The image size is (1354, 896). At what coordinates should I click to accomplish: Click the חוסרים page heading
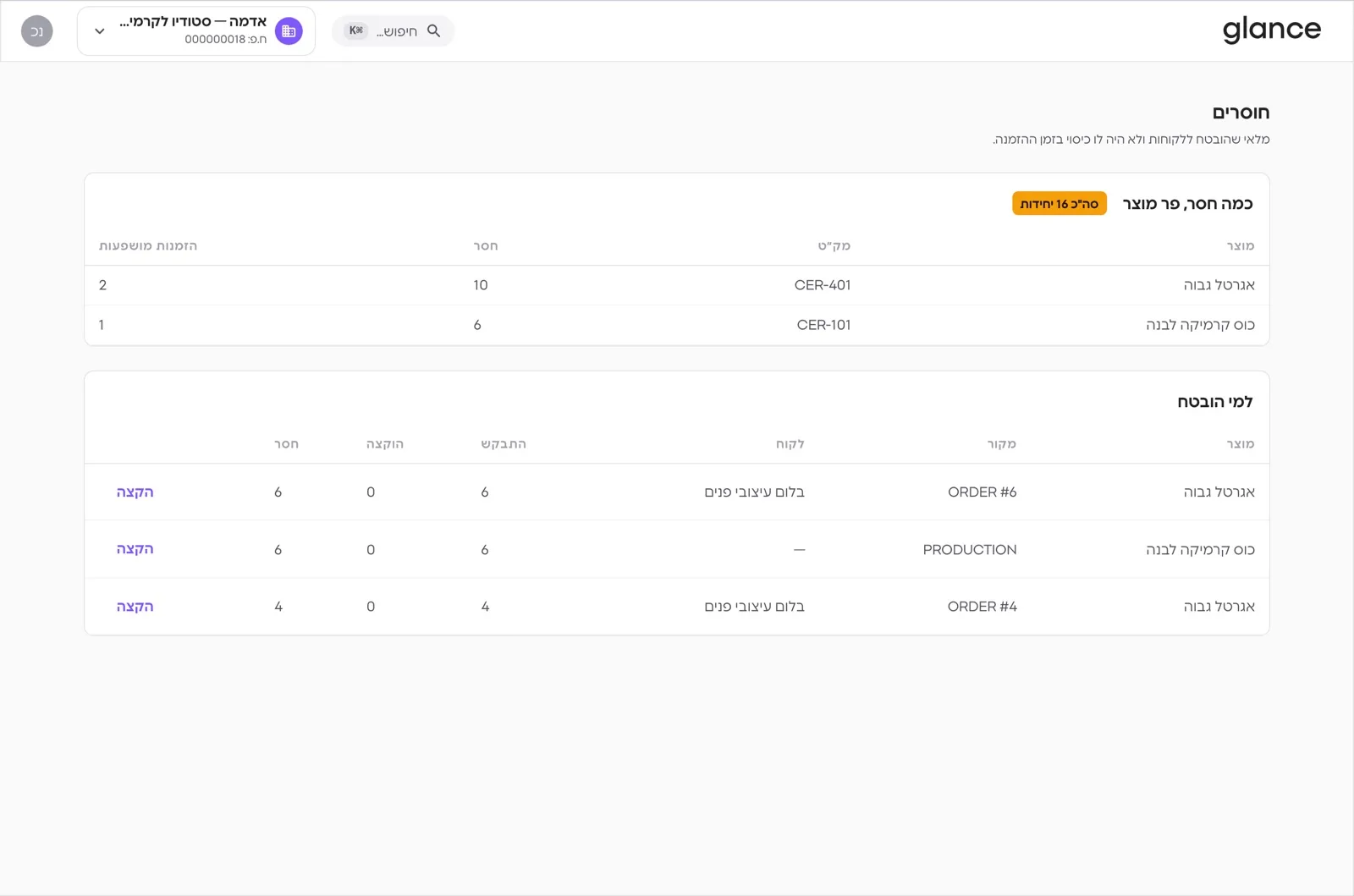click(1241, 113)
